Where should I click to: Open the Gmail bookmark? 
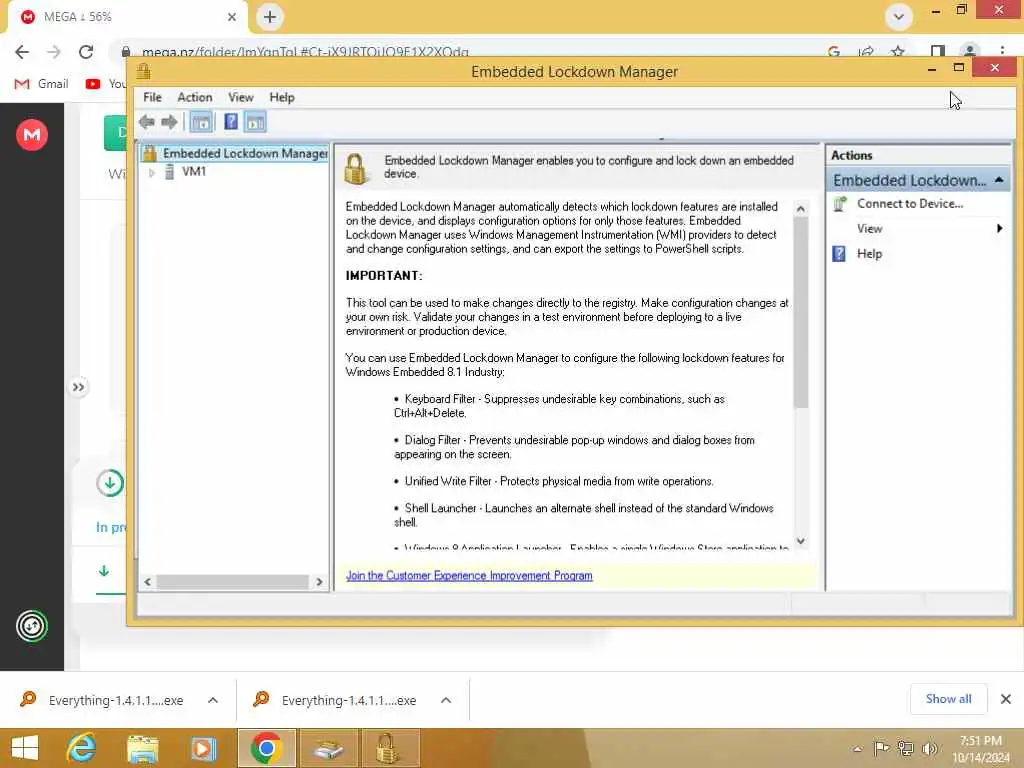click(42, 84)
